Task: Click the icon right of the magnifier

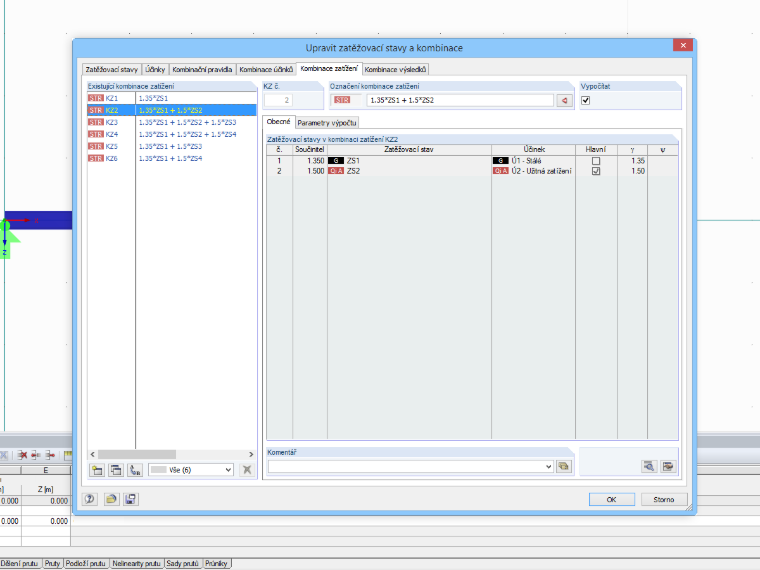Action: [668, 466]
